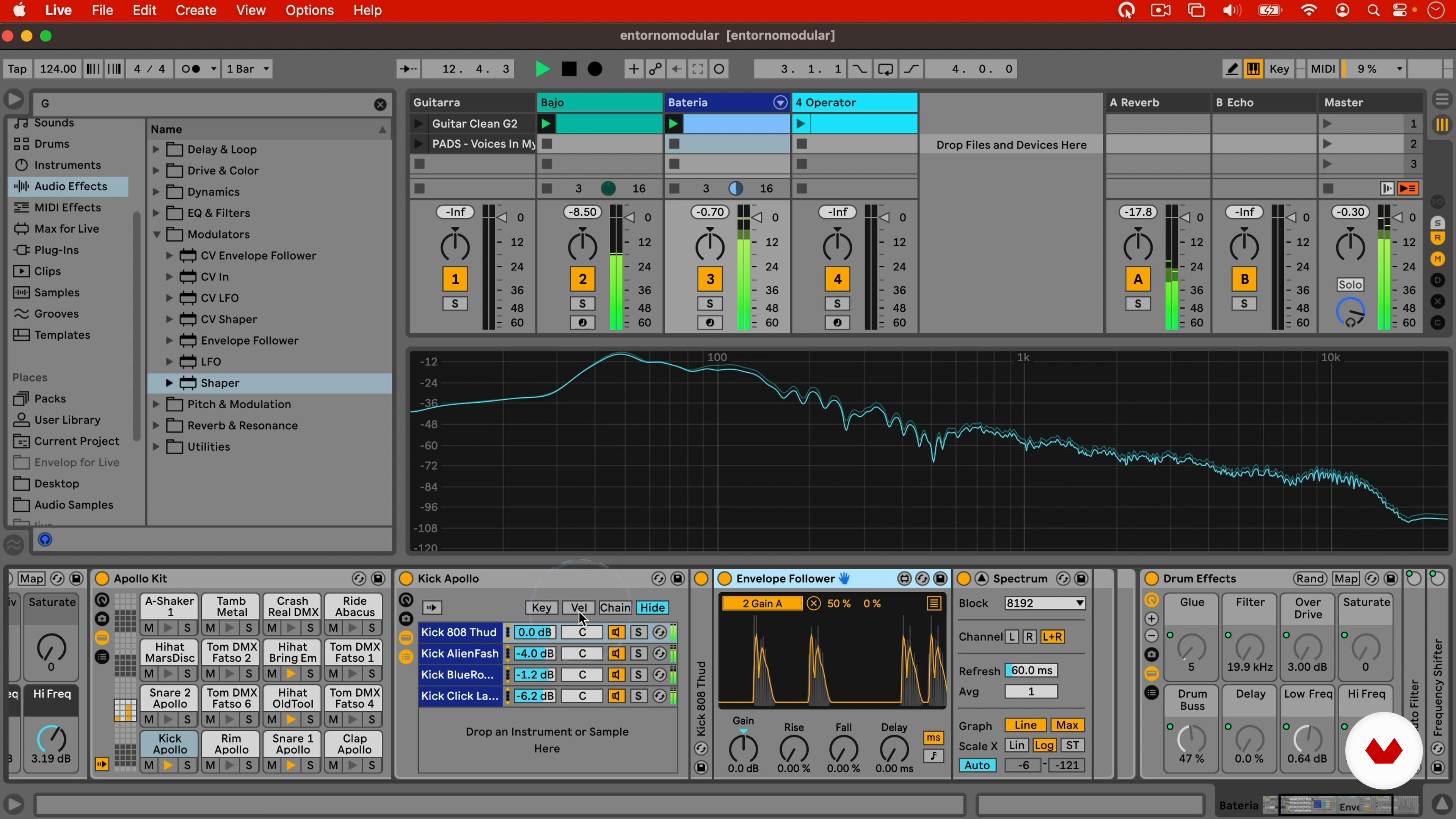Solo the A Reverb return track
Viewport: 1456px width, 819px height.
[x=1138, y=304]
